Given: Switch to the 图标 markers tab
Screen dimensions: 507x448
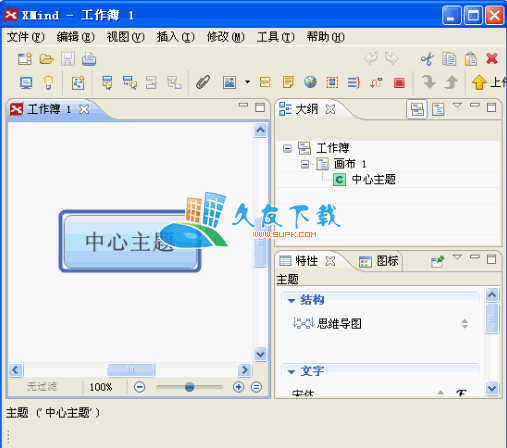Looking at the screenshot, I should (379, 261).
